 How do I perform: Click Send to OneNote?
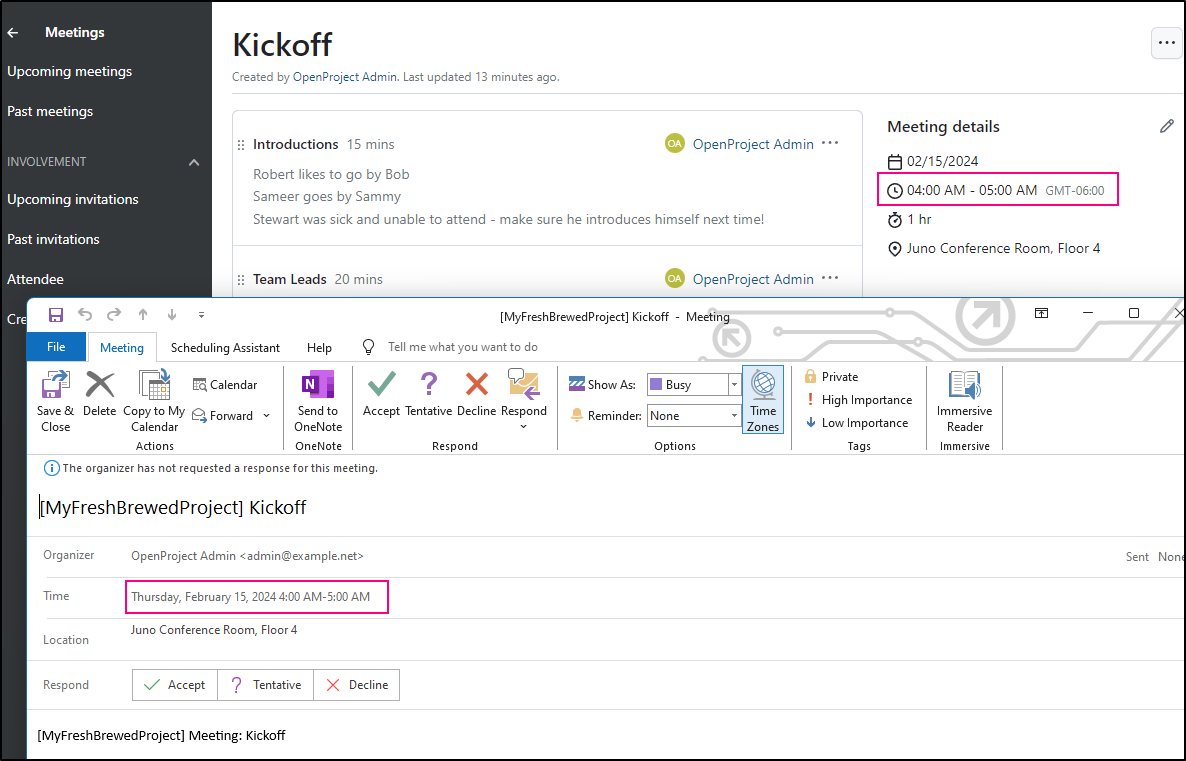click(x=318, y=402)
